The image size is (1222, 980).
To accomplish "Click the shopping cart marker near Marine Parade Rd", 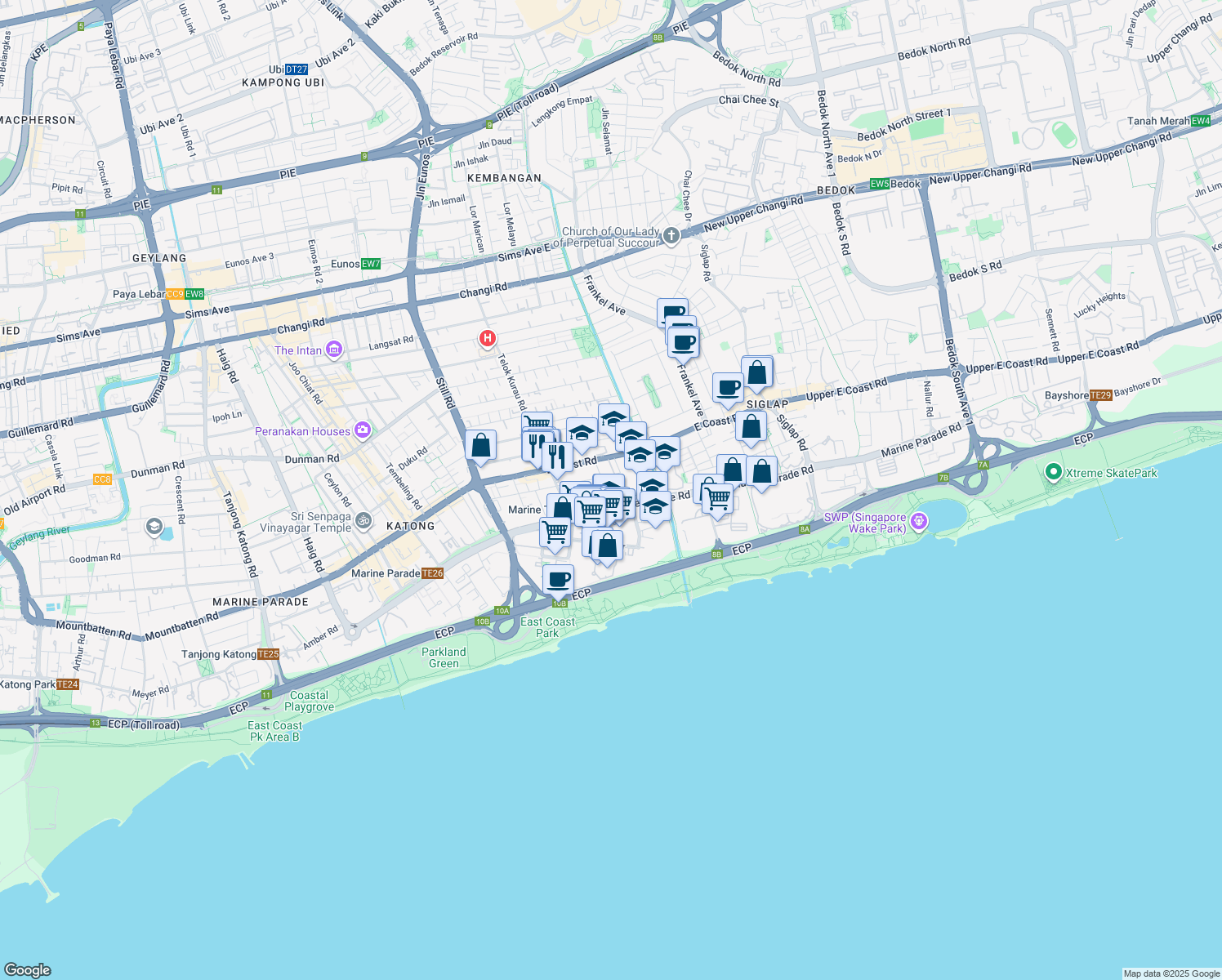I will pyautogui.click(x=716, y=495).
